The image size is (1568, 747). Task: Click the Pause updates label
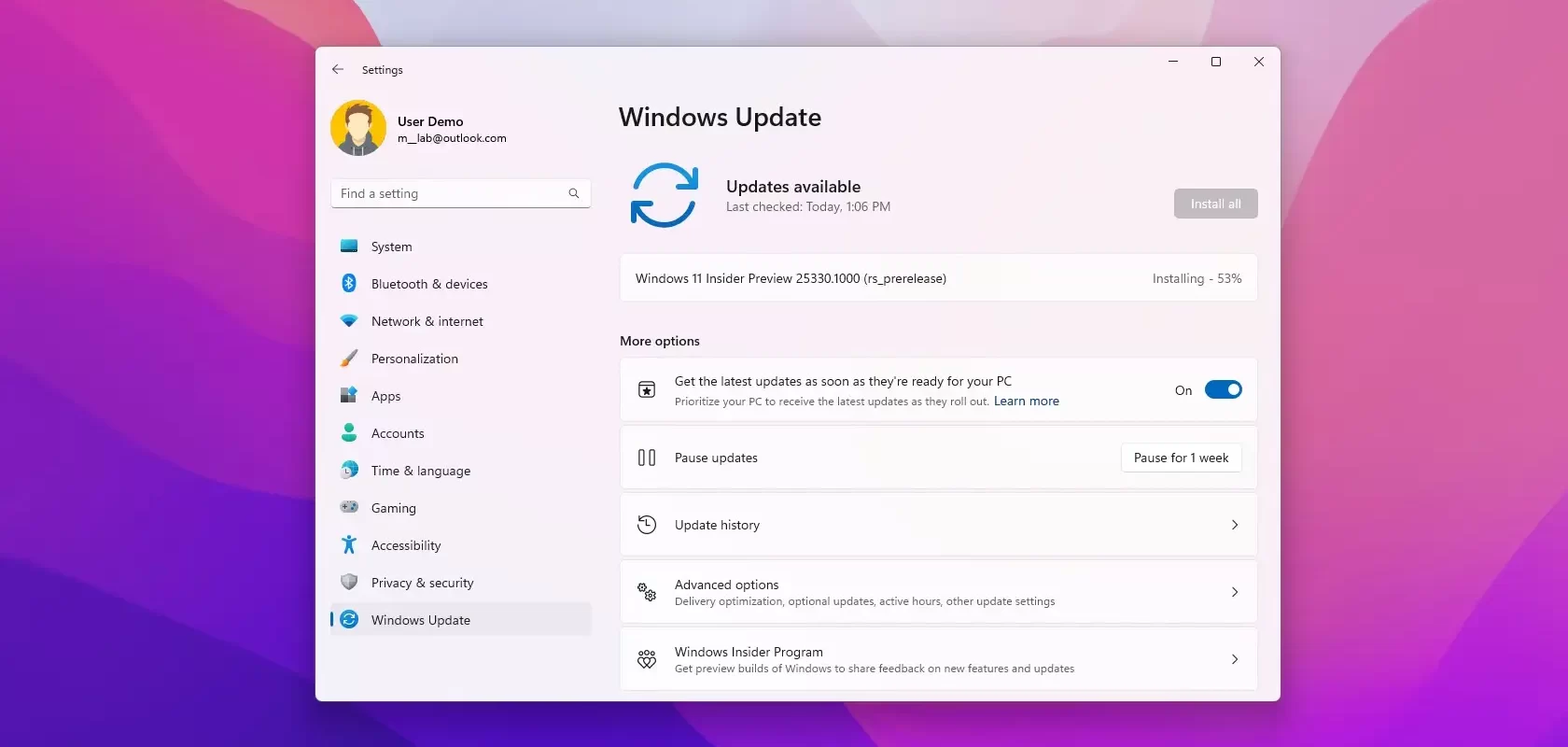716,458
